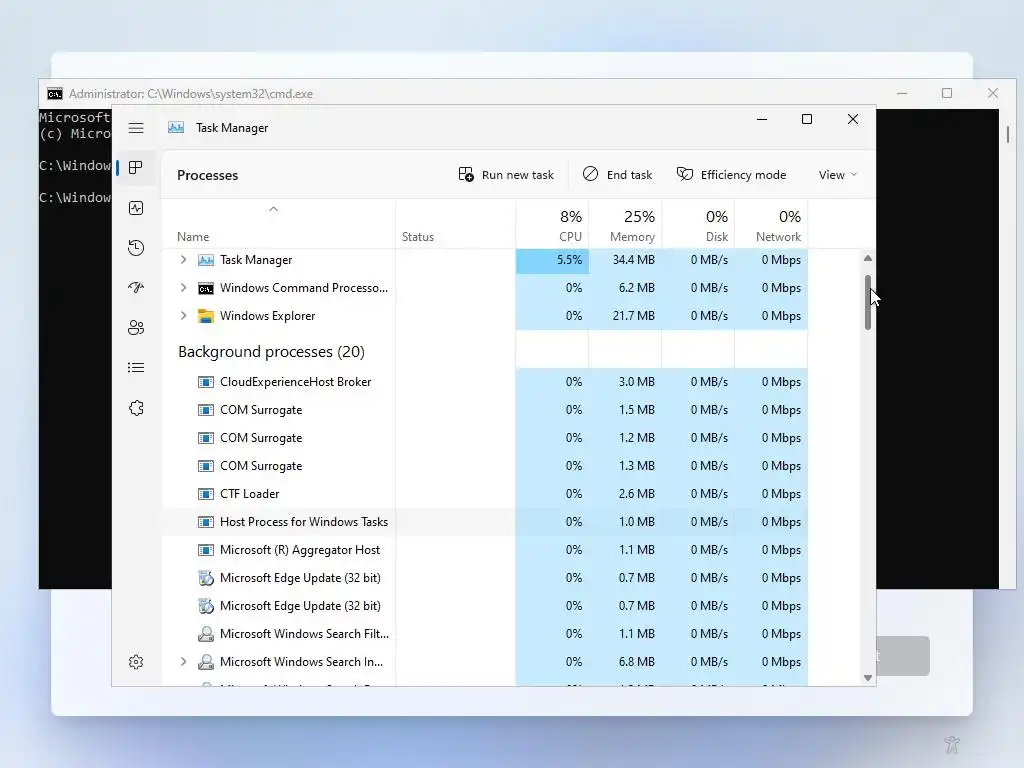Click the sort arrow above Name column

[x=274, y=209]
